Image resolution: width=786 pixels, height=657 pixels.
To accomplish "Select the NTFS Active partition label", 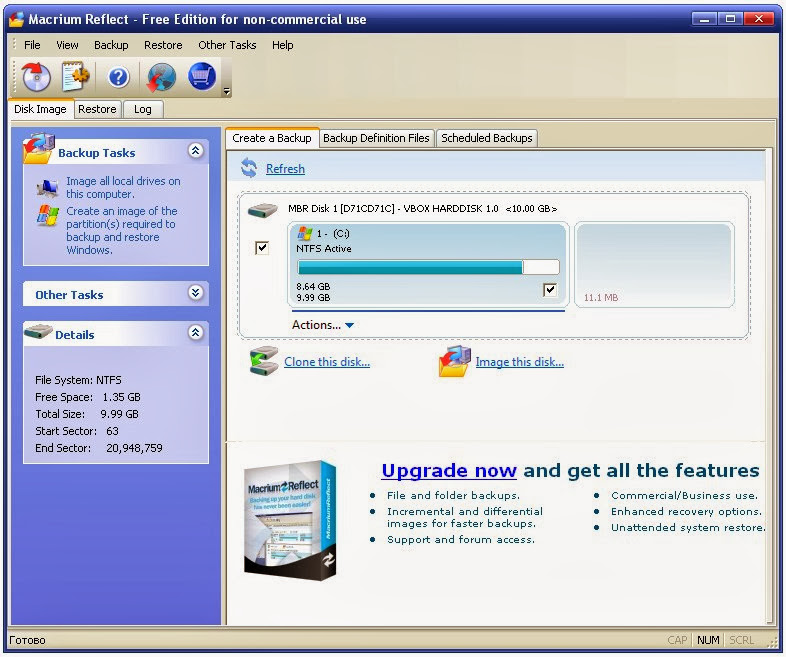I will pos(324,249).
